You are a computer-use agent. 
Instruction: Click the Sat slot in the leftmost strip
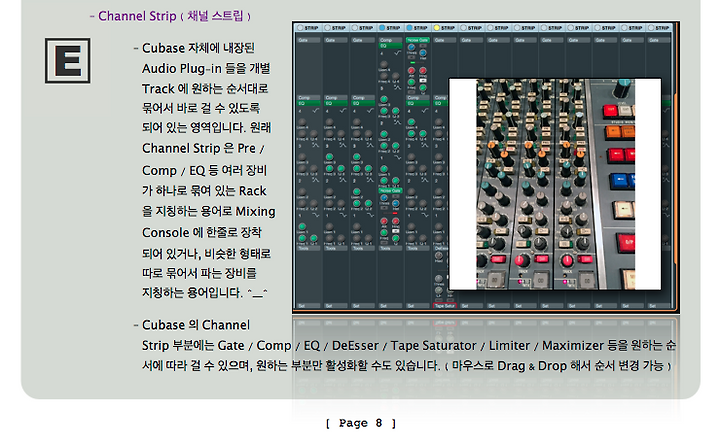[x=308, y=306]
